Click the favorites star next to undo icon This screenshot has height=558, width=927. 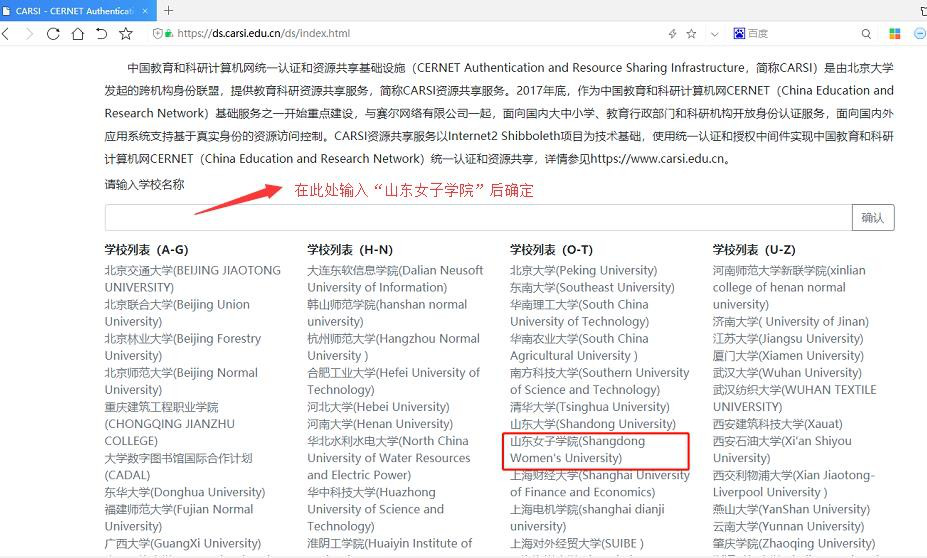(126, 33)
